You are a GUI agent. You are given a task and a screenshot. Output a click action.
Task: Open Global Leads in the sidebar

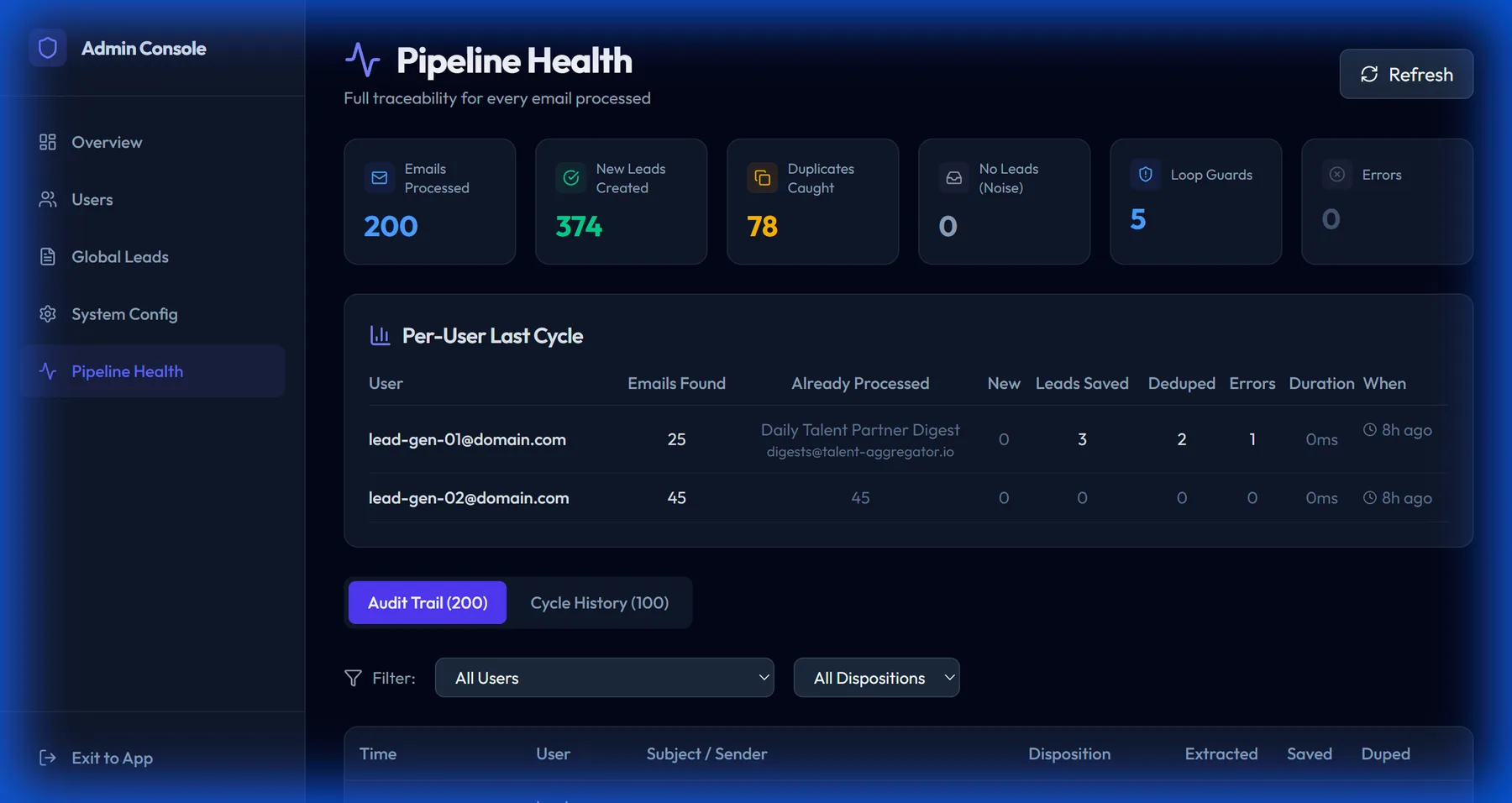[x=153, y=256]
